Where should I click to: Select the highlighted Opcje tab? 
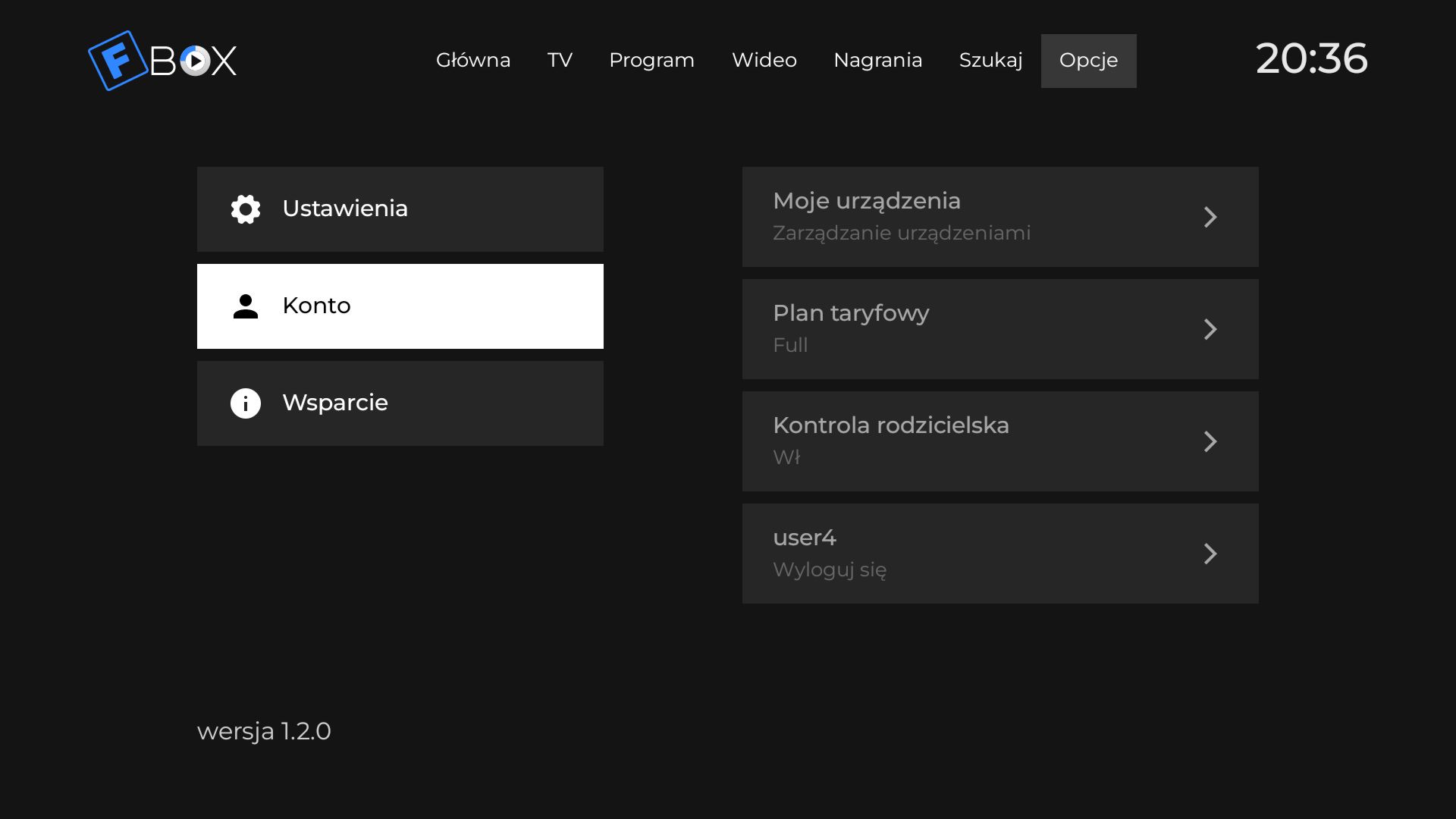[1088, 61]
